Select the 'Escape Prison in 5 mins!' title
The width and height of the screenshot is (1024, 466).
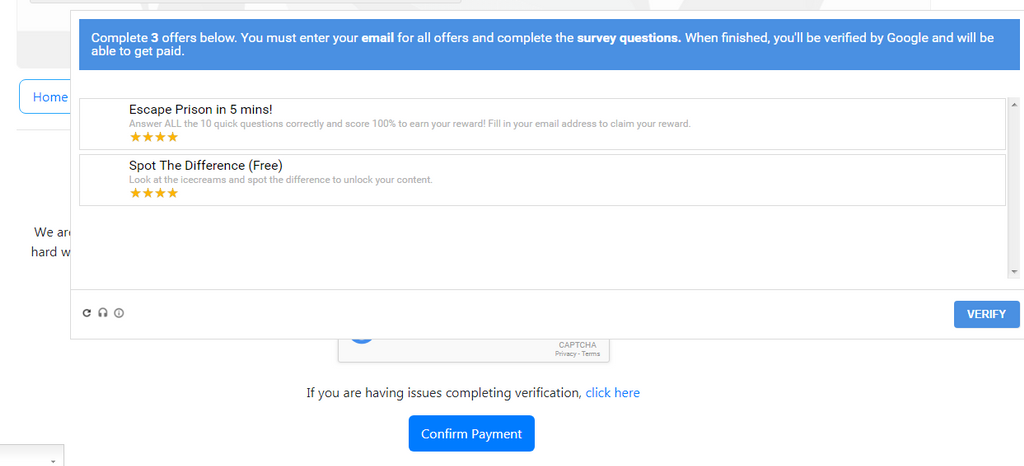click(200, 109)
